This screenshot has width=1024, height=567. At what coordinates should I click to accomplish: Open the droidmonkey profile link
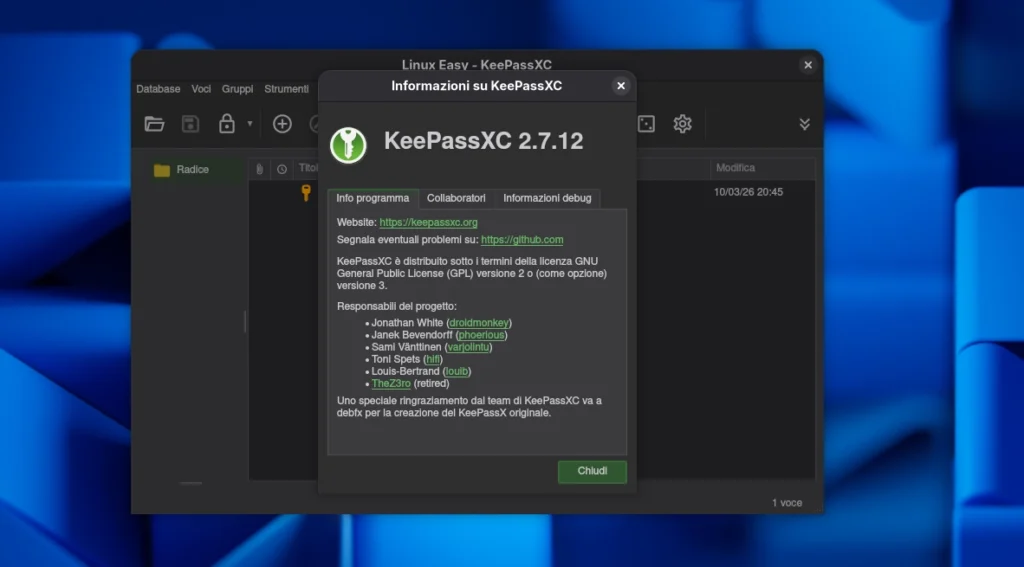pos(479,323)
